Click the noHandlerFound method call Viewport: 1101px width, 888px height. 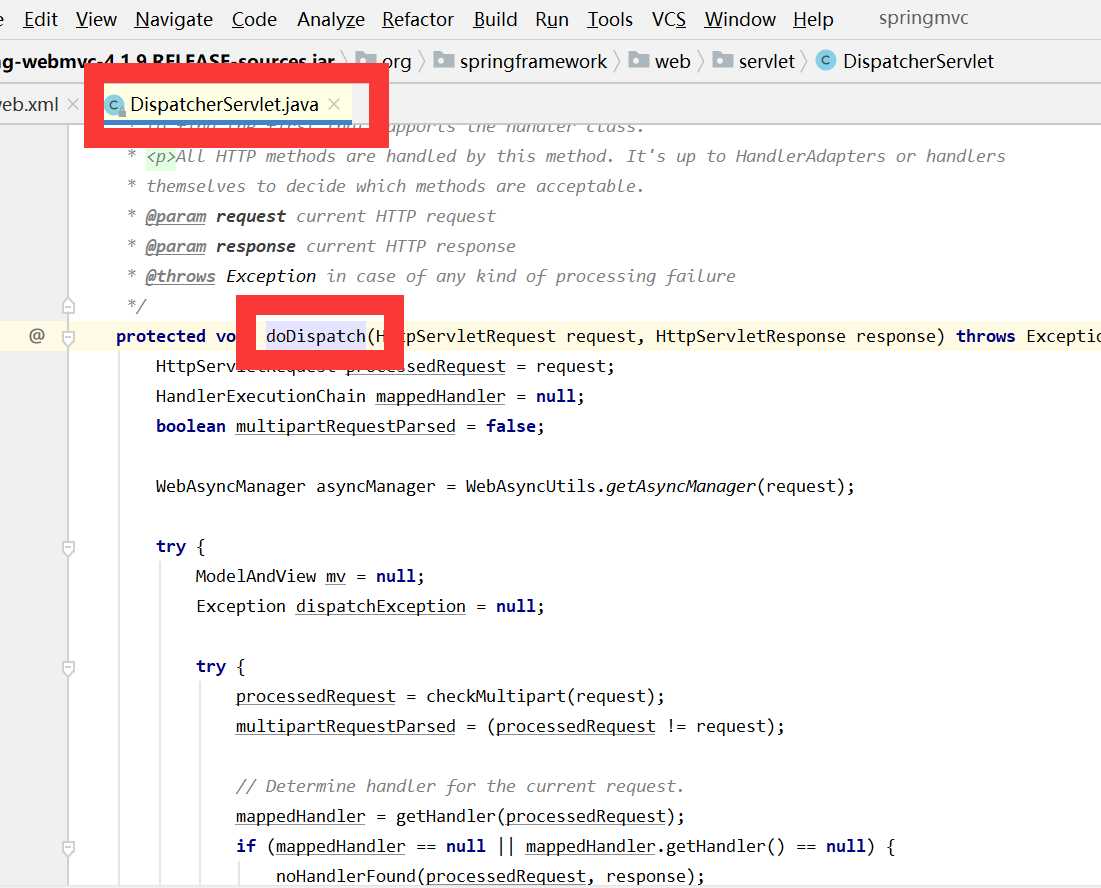click(x=345, y=876)
